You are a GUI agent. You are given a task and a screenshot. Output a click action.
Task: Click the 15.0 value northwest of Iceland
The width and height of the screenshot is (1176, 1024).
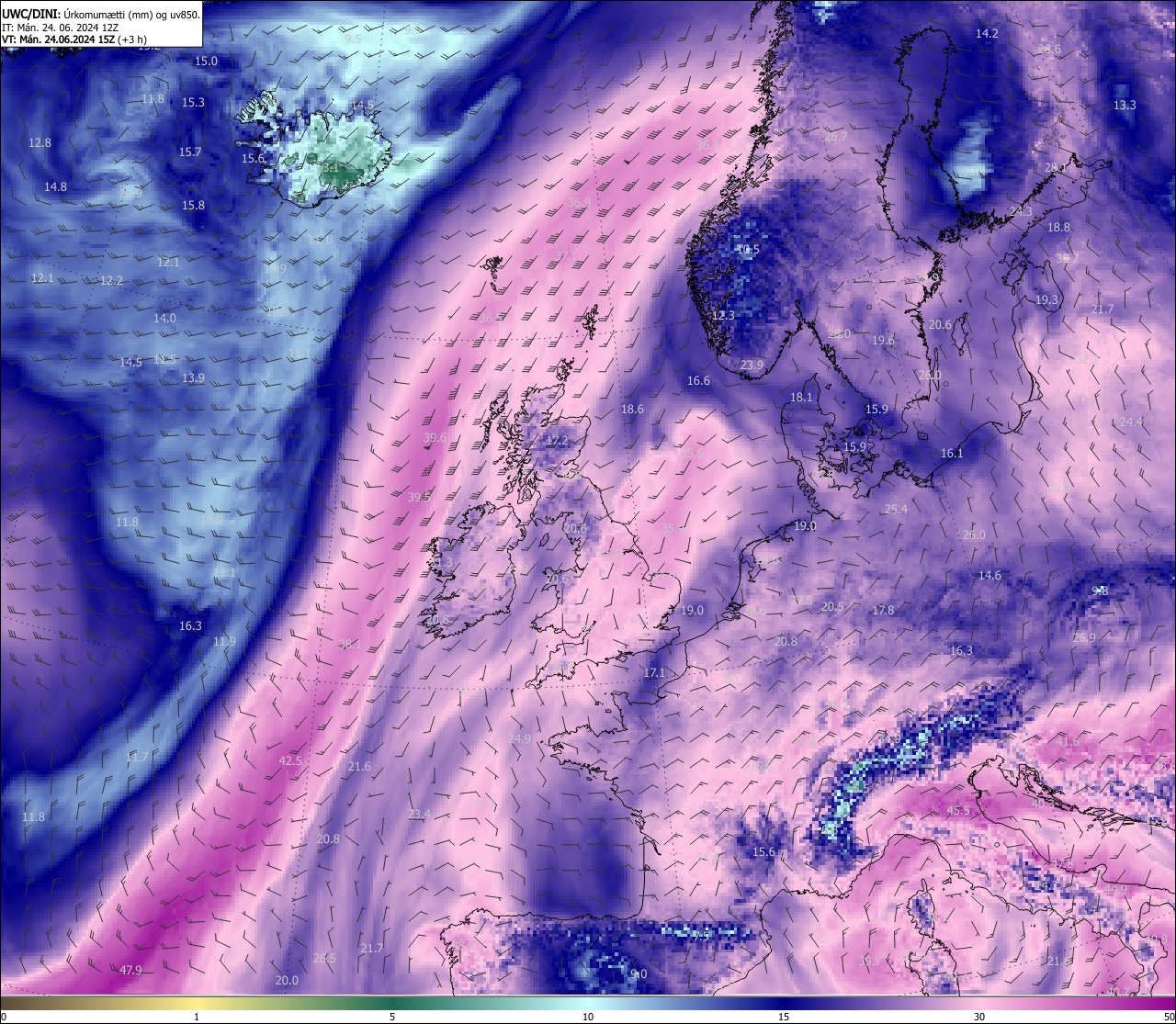pyautogui.click(x=206, y=61)
